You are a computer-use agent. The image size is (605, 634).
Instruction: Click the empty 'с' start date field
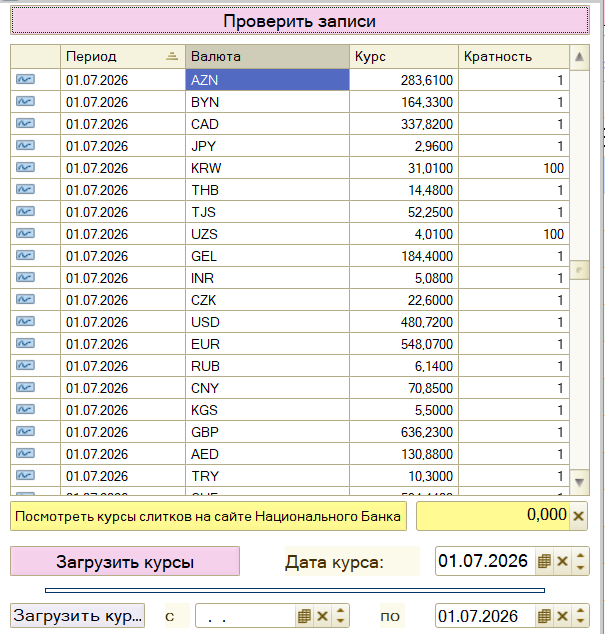coord(246,616)
